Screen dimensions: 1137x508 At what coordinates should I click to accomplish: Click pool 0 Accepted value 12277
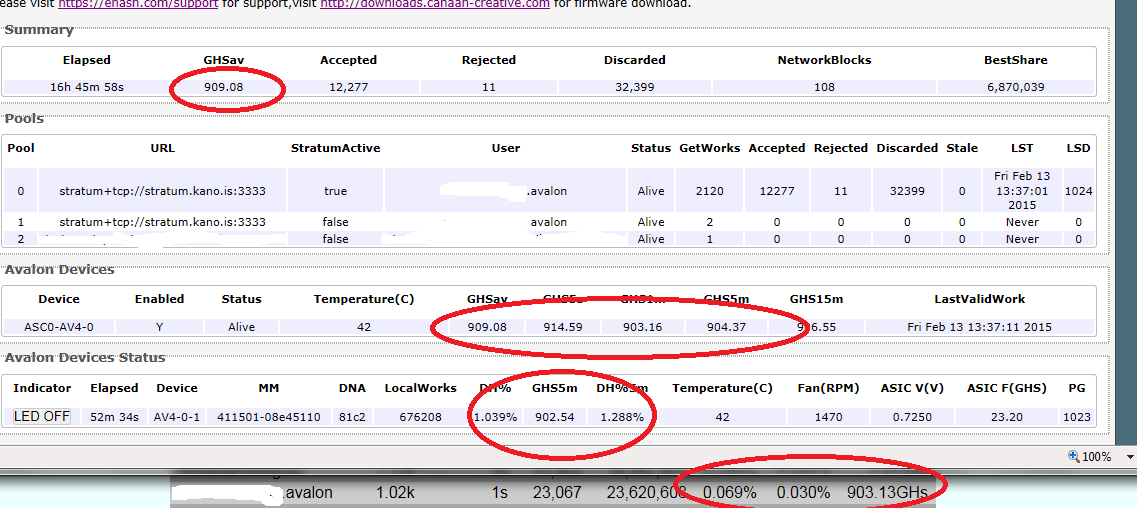pyautogui.click(x=777, y=191)
